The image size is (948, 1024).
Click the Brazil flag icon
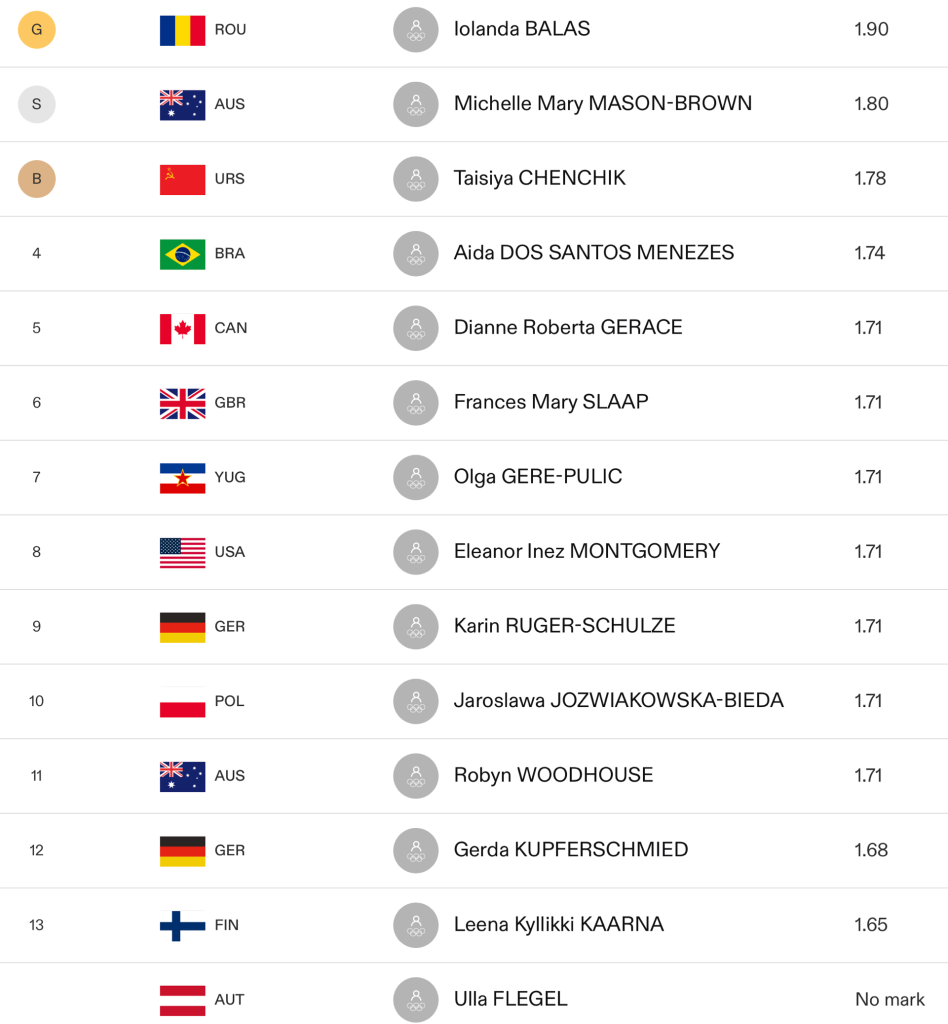pyautogui.click(x=183, y=254)
